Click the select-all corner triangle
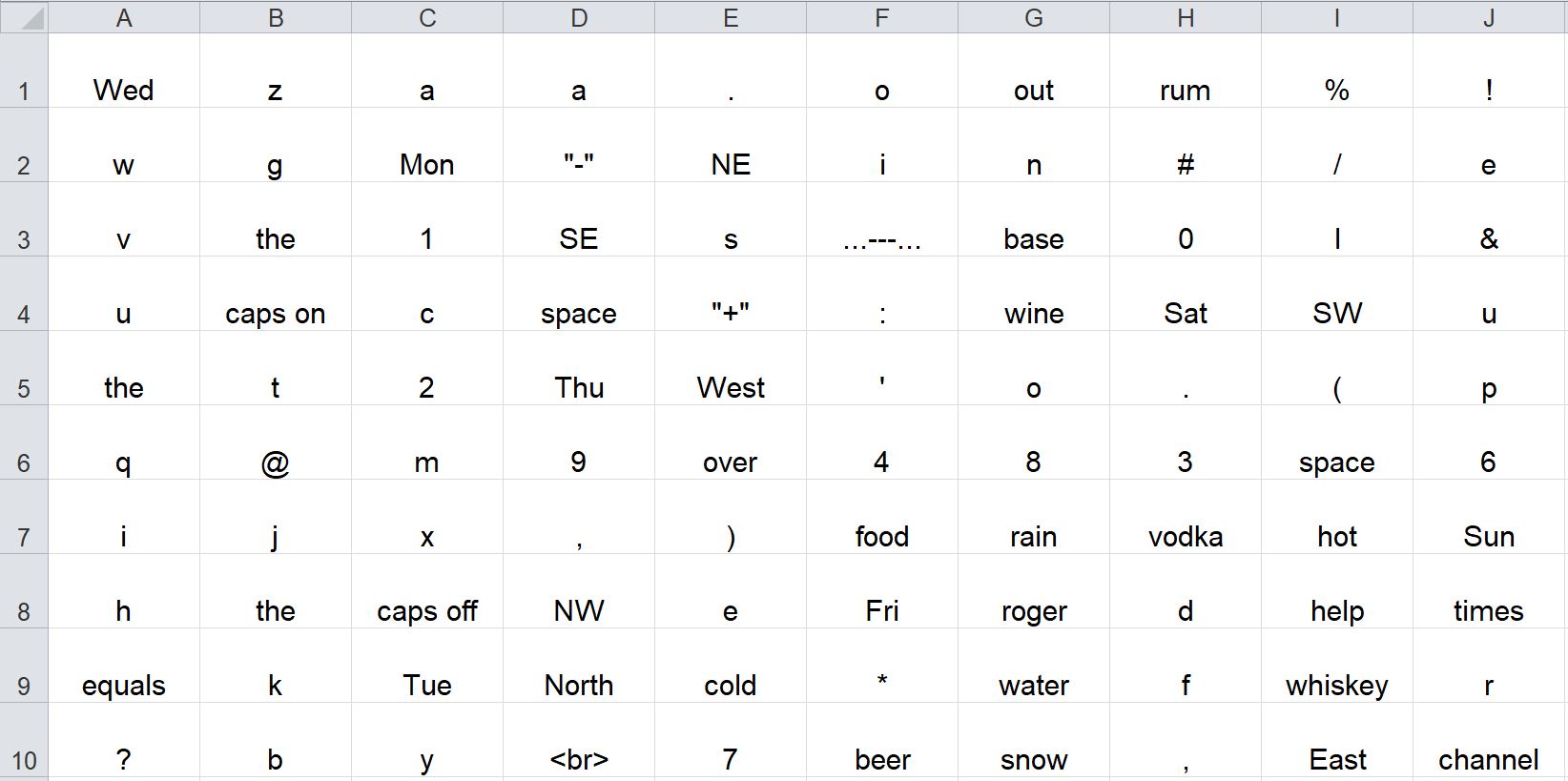Screen dimensions: 1568x781 [24, 16]
